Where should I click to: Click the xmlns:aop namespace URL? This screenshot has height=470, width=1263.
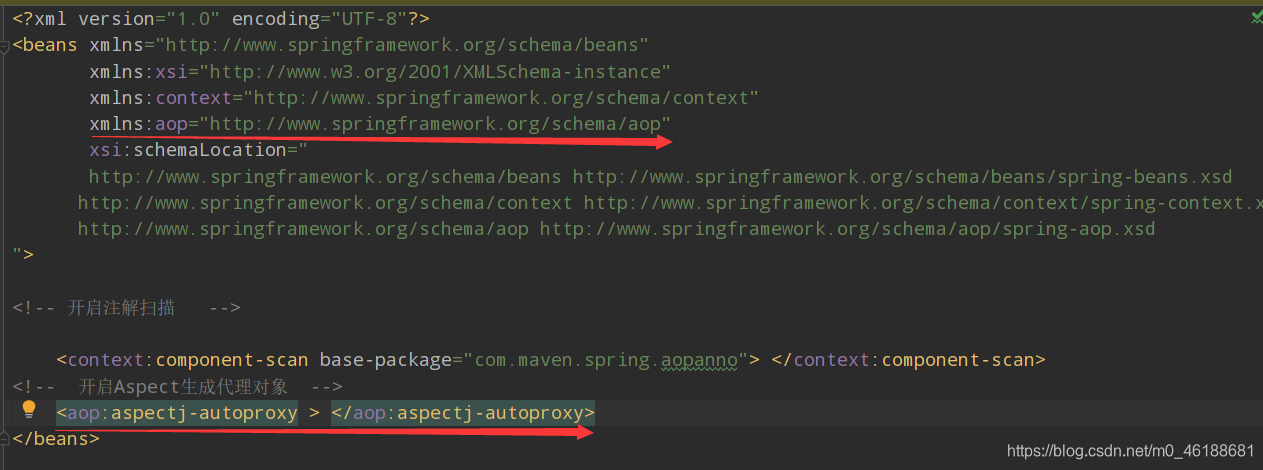(x=435, y=124)
